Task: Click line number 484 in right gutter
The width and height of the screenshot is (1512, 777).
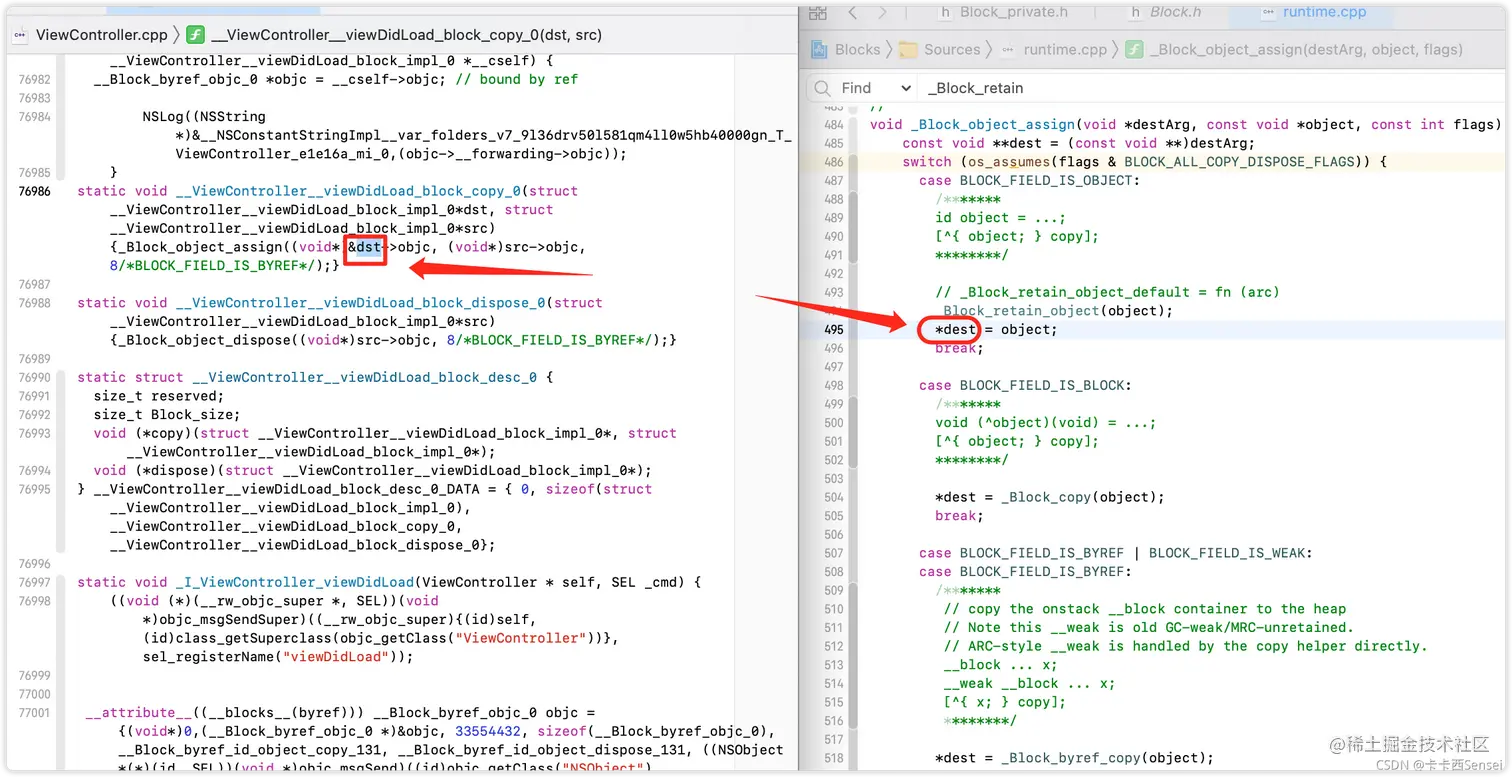Action: click(833, 125)
